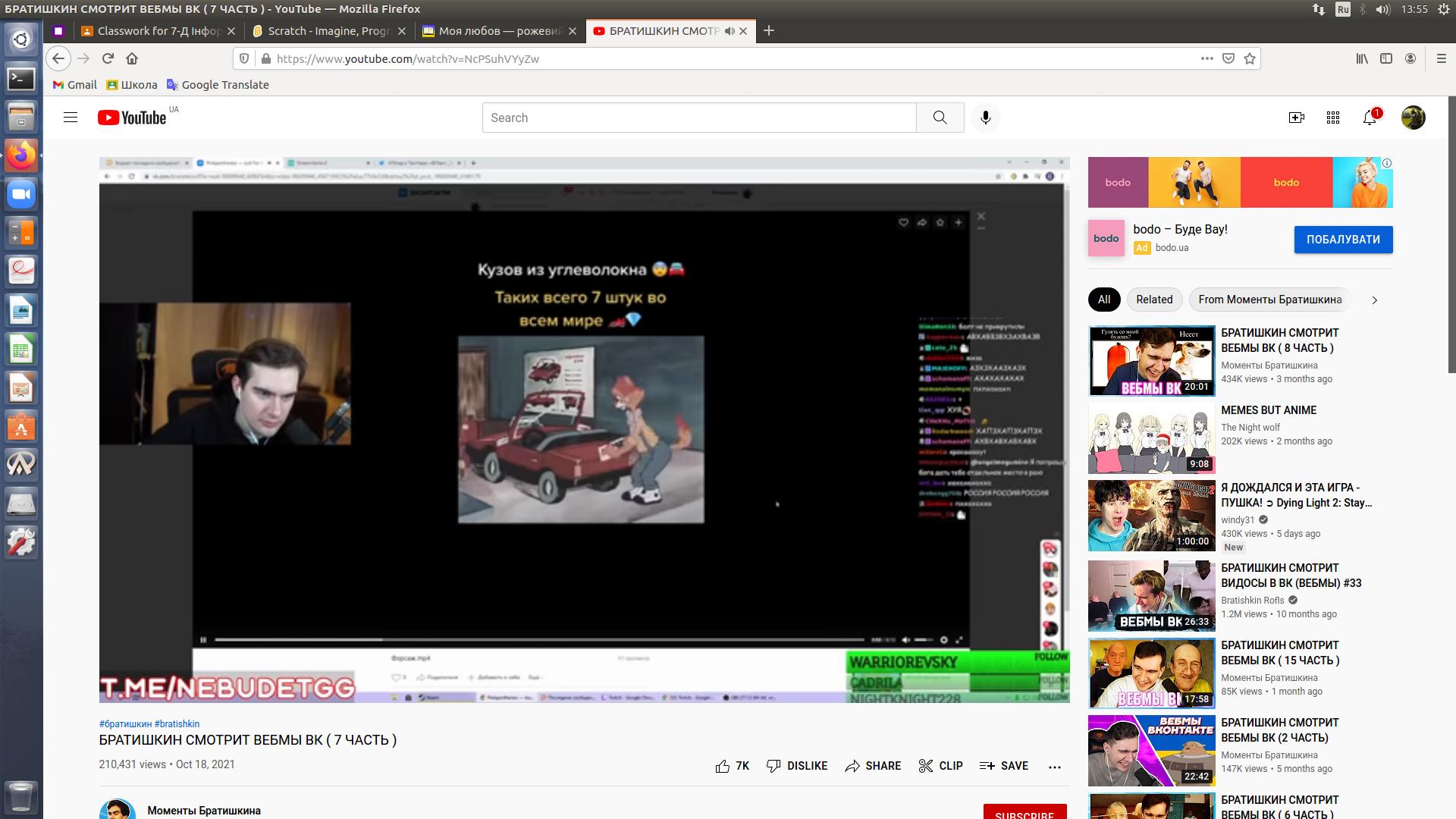Select the Related filter chip
Screen dimensions: 1456x819
click(1153, 300)
